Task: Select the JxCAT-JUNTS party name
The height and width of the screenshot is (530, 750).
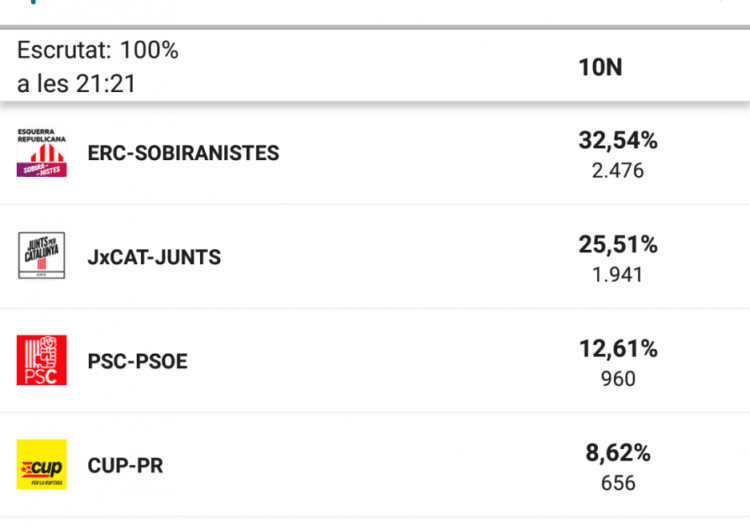Action: (x=154, y=257)
